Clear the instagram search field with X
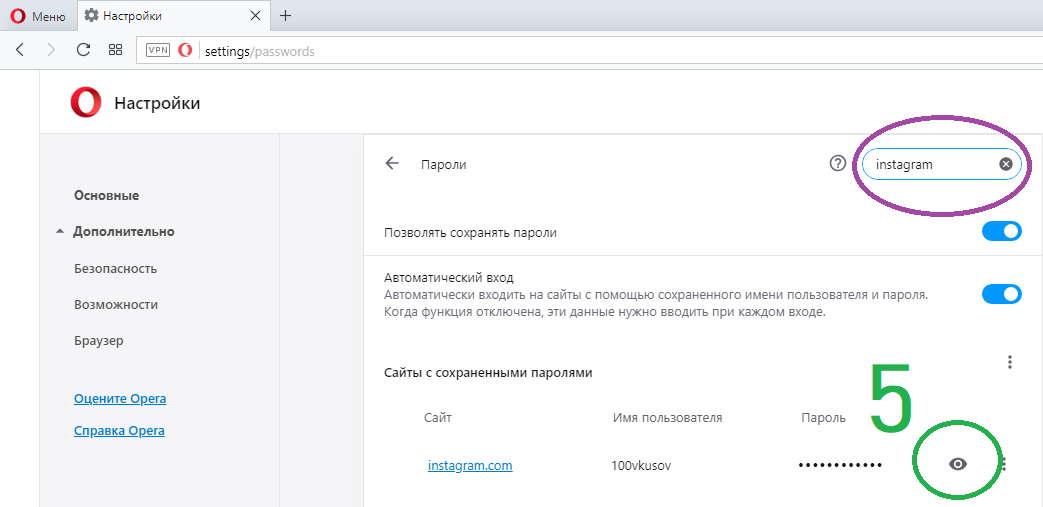The height and width of the screenshot is (507, 1043). click(1005, 164)
